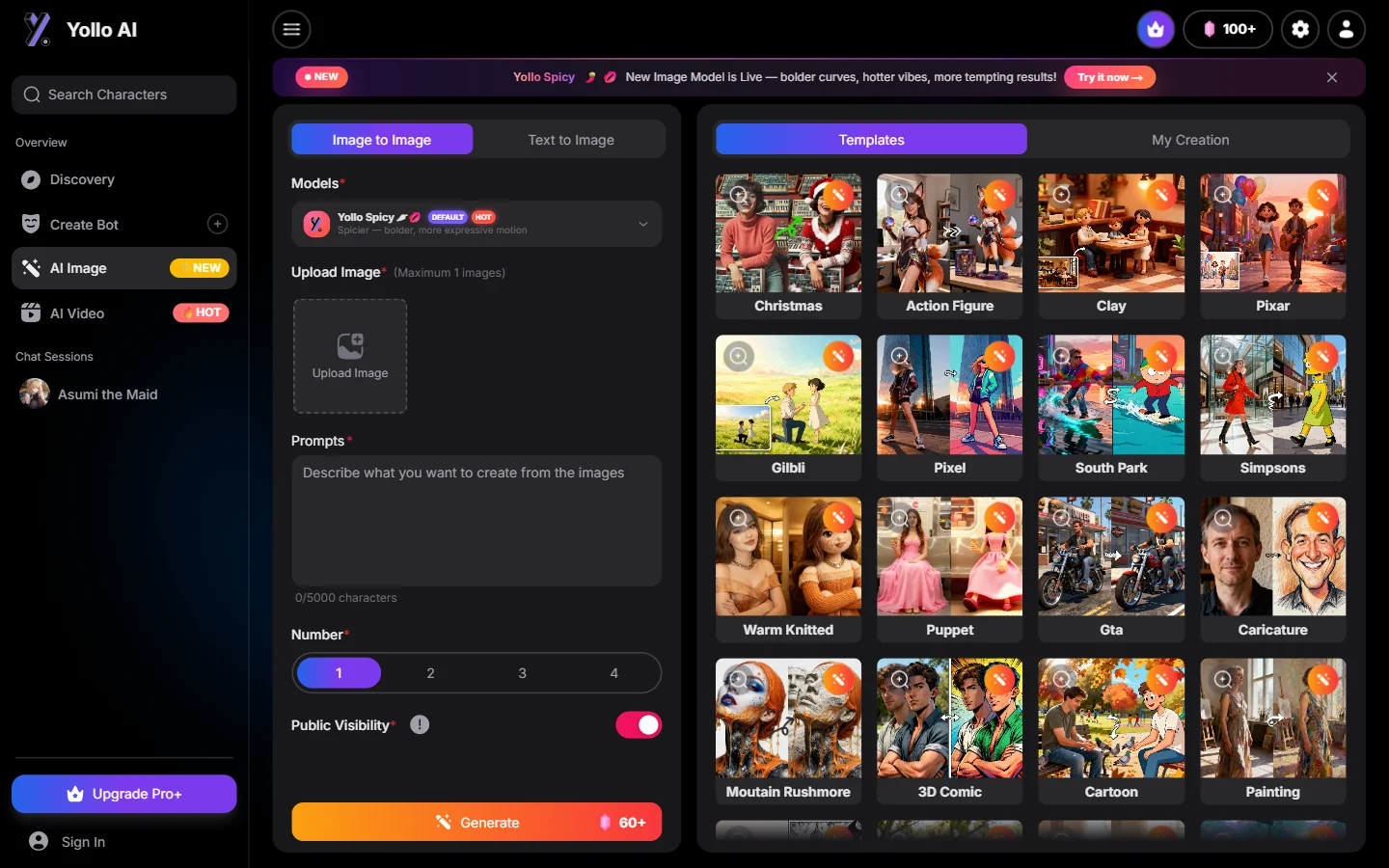The width and height of the screenshot is (1389, 868).
Task: Select number of images 1
Action: (x=339, y=673)
